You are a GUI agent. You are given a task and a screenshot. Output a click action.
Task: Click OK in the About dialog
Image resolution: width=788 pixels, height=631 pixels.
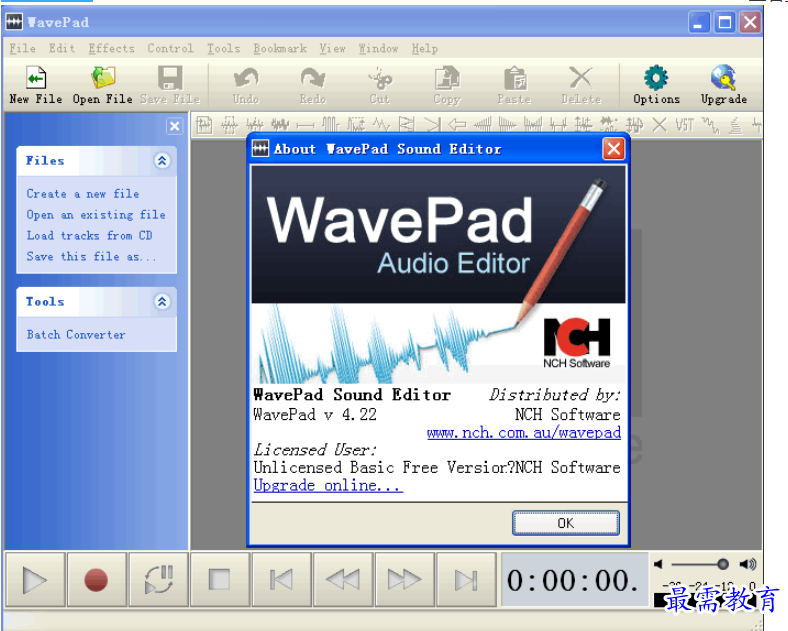point(565,523)
